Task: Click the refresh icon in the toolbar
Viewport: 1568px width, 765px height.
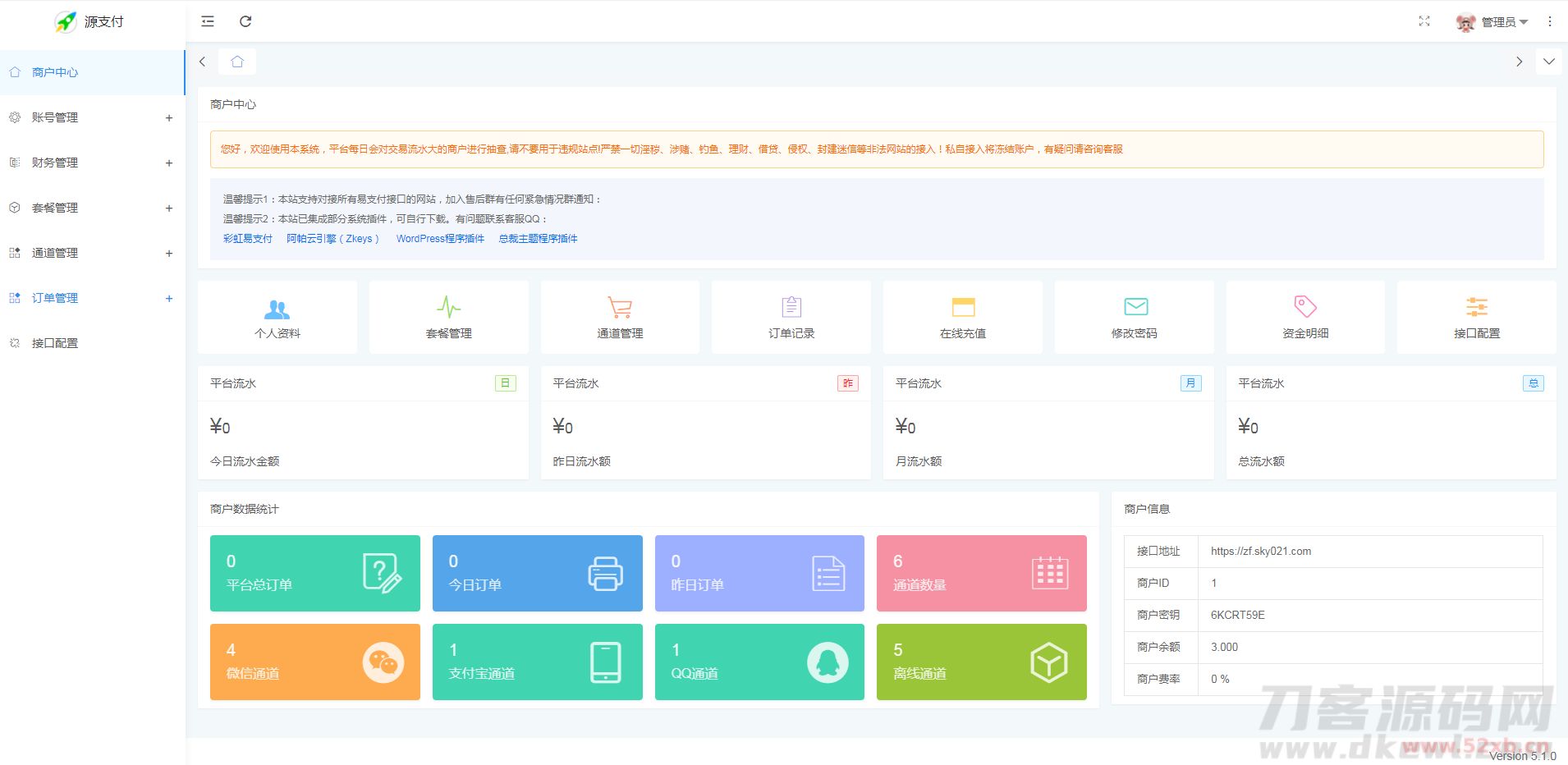Action: [245, 21]
